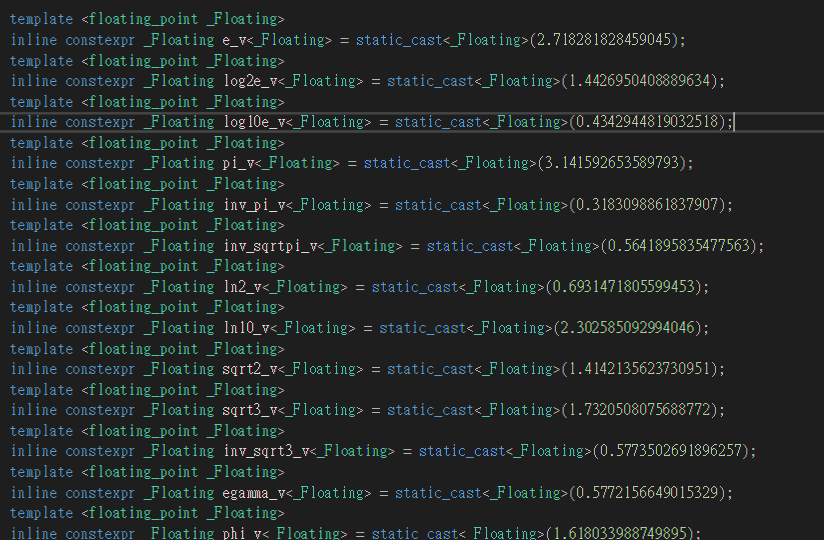Click static_cast on the egamma_v line

(439, 492)
